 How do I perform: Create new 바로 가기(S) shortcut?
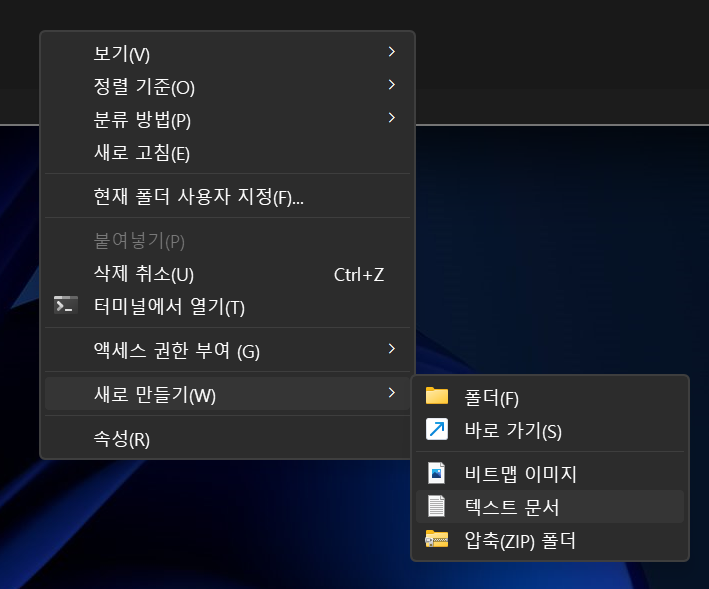(x=550, y=430)
